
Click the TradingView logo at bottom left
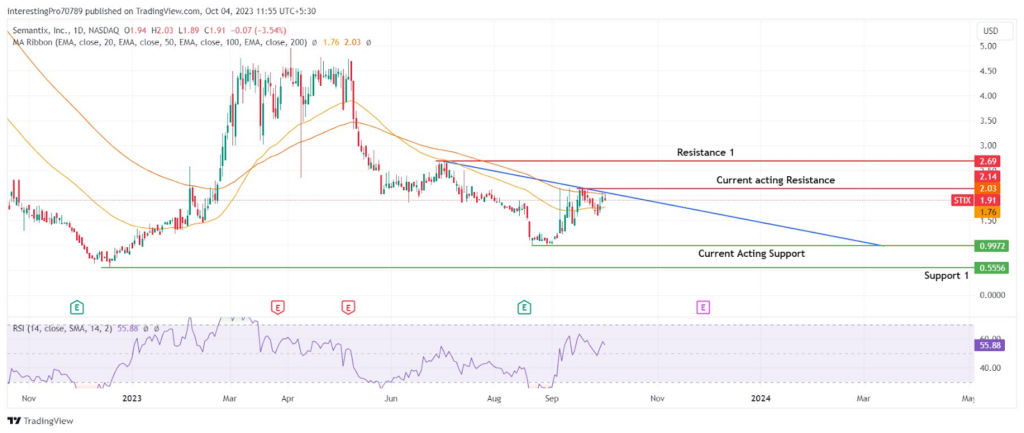(x=40, y=421)
